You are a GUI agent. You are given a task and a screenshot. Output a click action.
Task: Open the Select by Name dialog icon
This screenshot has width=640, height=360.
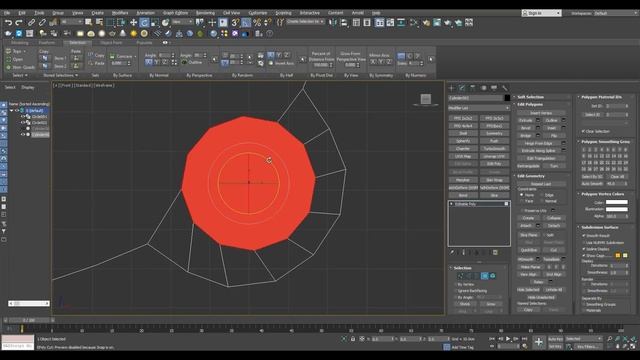click(x=99, y=23)
